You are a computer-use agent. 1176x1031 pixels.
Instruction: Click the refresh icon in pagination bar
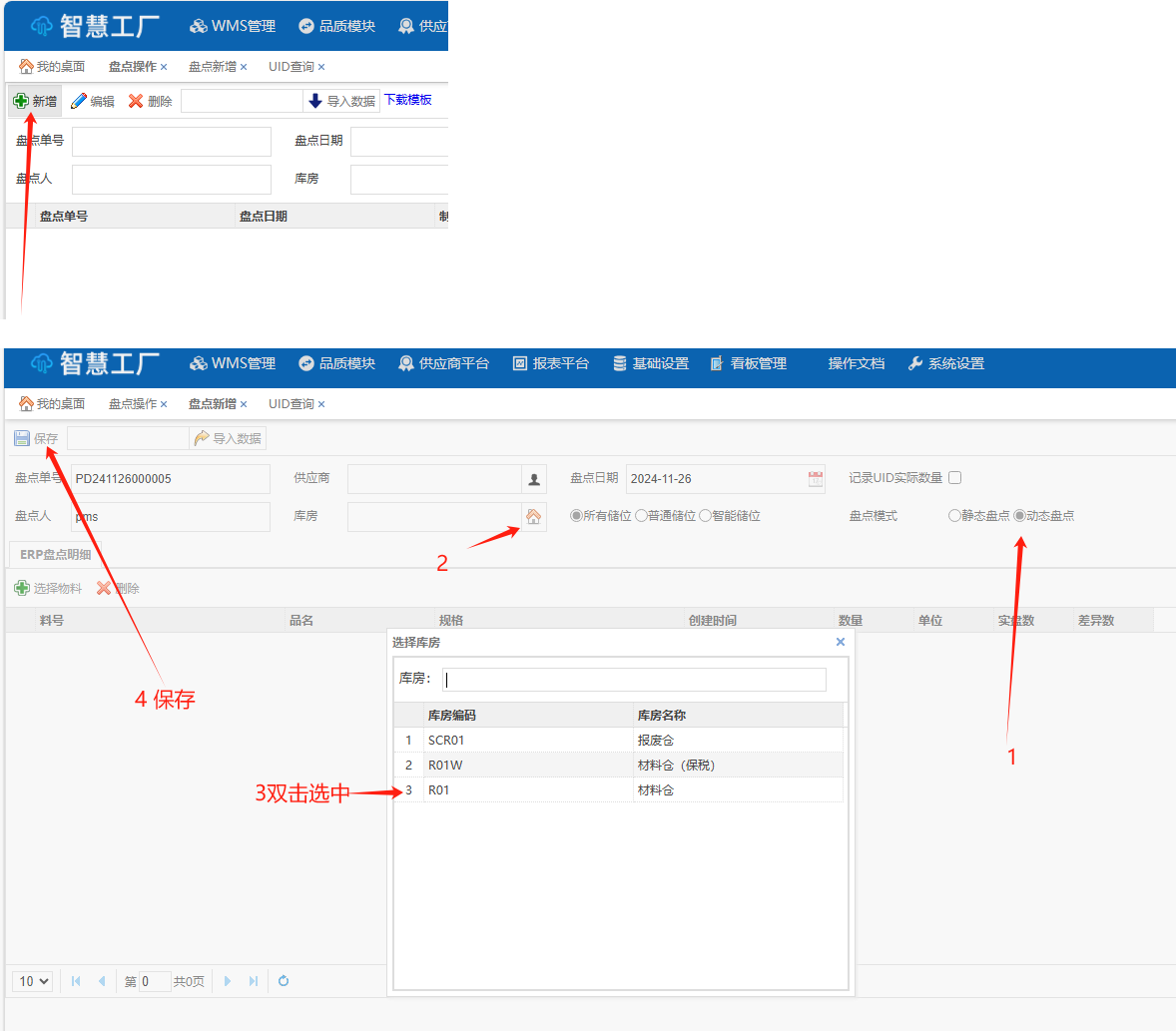tap(284, 981)
